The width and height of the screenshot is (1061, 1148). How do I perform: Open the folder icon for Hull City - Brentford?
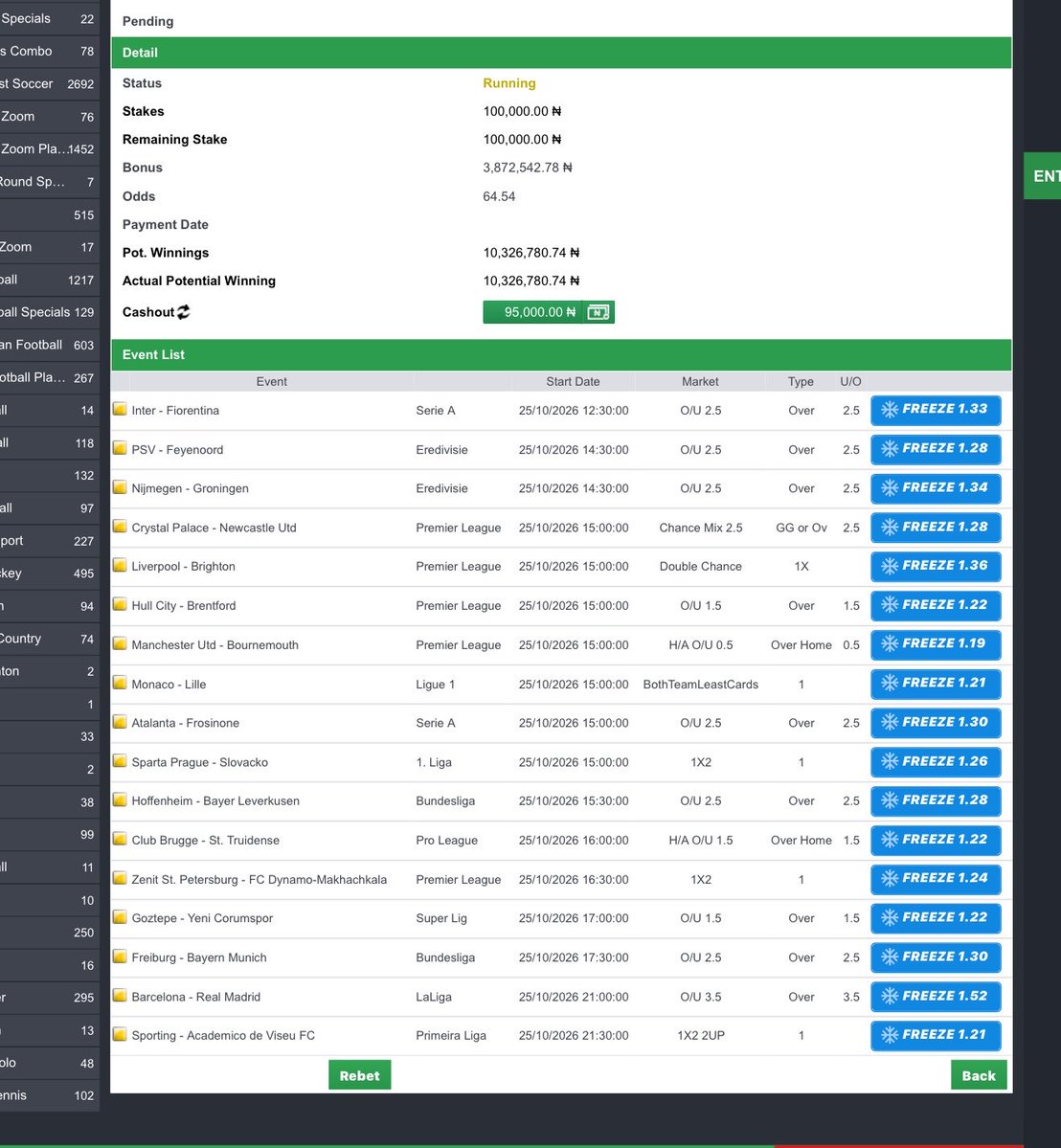(x=120, y=605)
